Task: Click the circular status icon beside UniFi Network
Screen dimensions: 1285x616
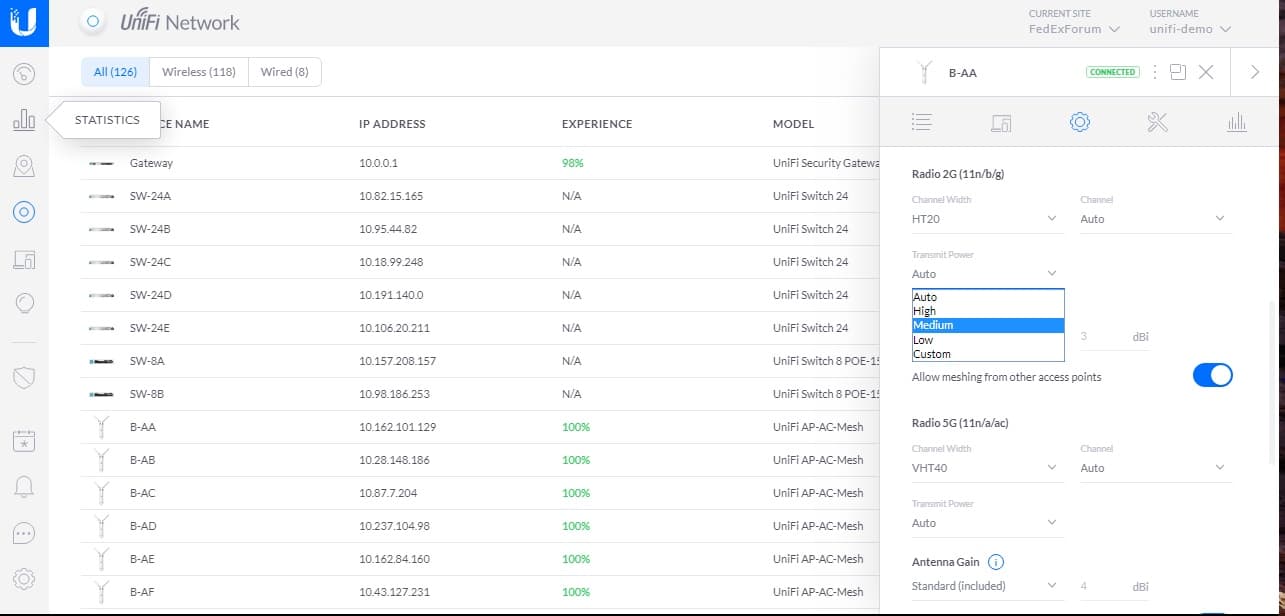Action: point(92,21)
